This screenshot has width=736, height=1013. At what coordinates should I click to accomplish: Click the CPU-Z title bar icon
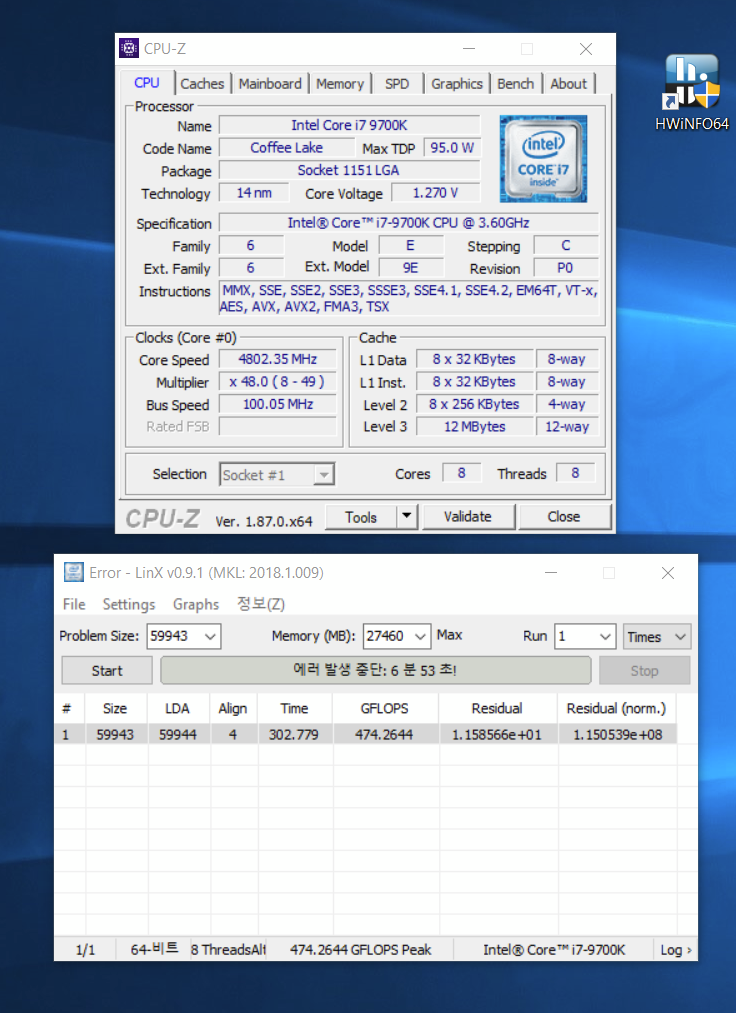[129, 48]
